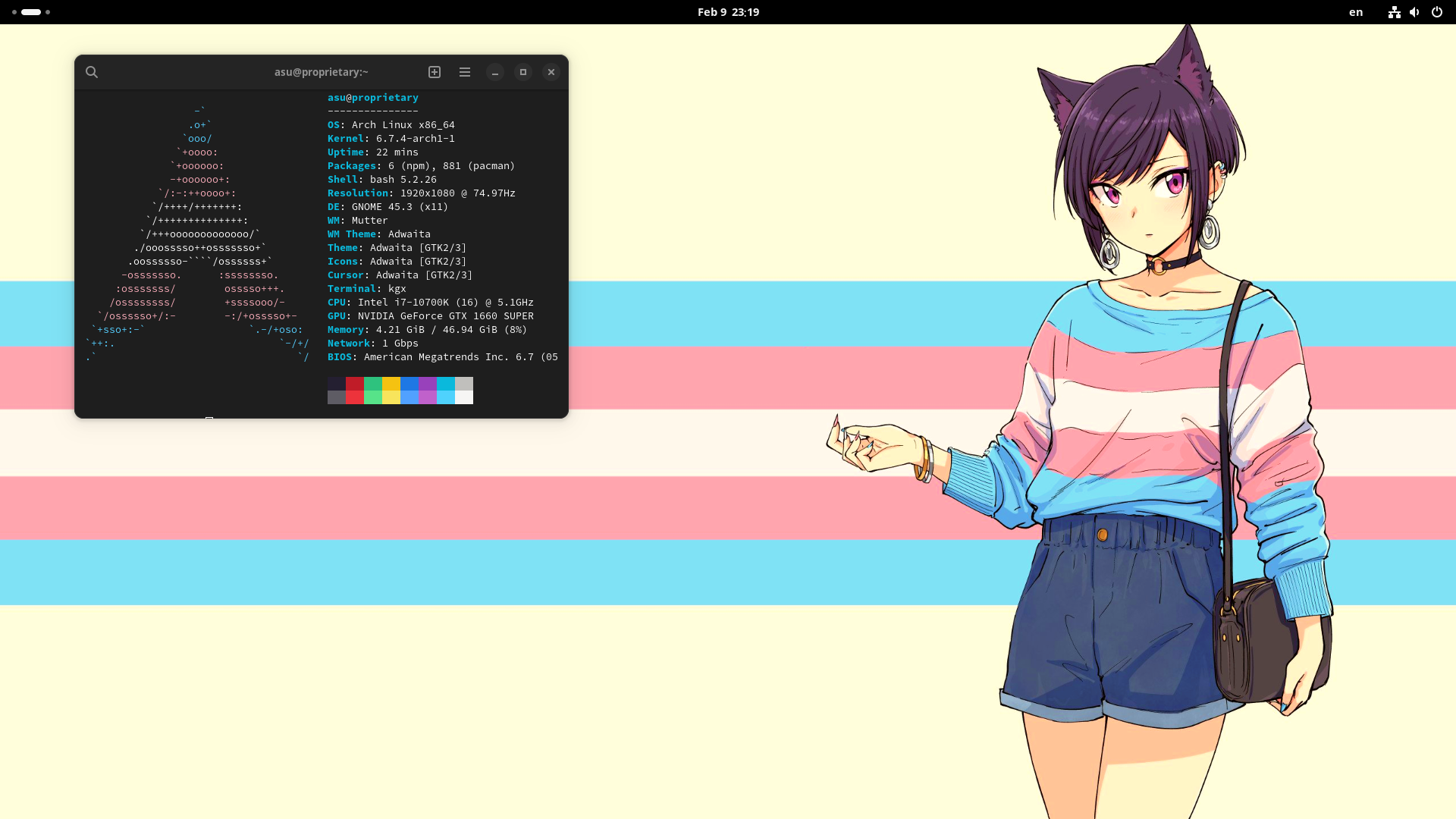The width and height of the screenshot is (1456, 819).
Task: Click the Memory 4.21 GiB line
Action: (428, 330)
